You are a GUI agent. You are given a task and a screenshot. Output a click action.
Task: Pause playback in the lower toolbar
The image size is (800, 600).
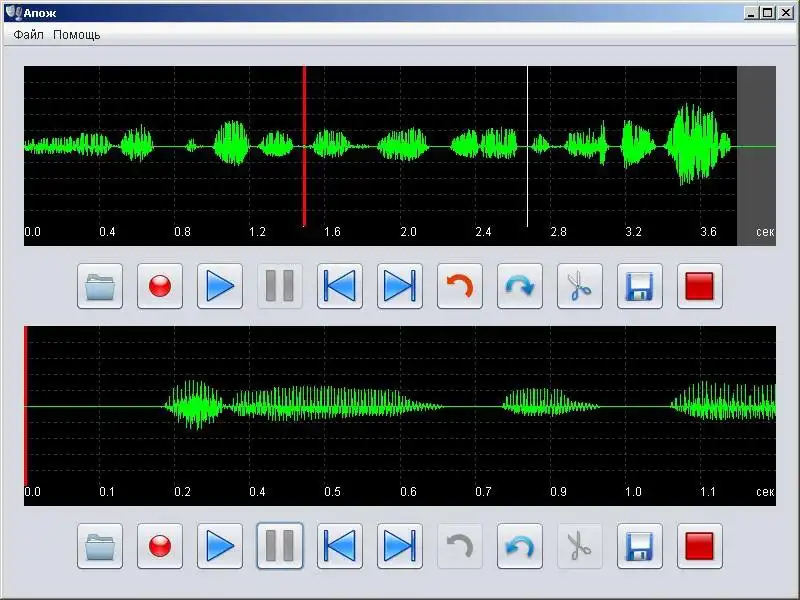click(x=280, y=546)
